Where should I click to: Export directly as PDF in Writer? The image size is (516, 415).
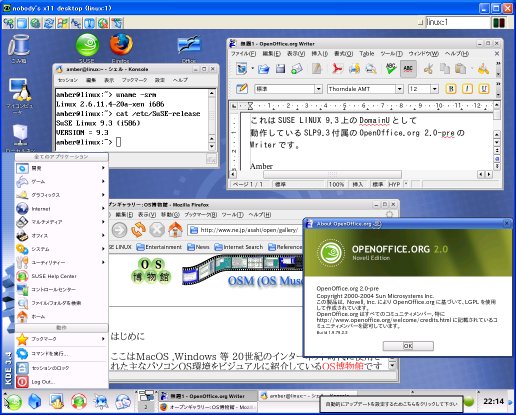coord(337,69)
